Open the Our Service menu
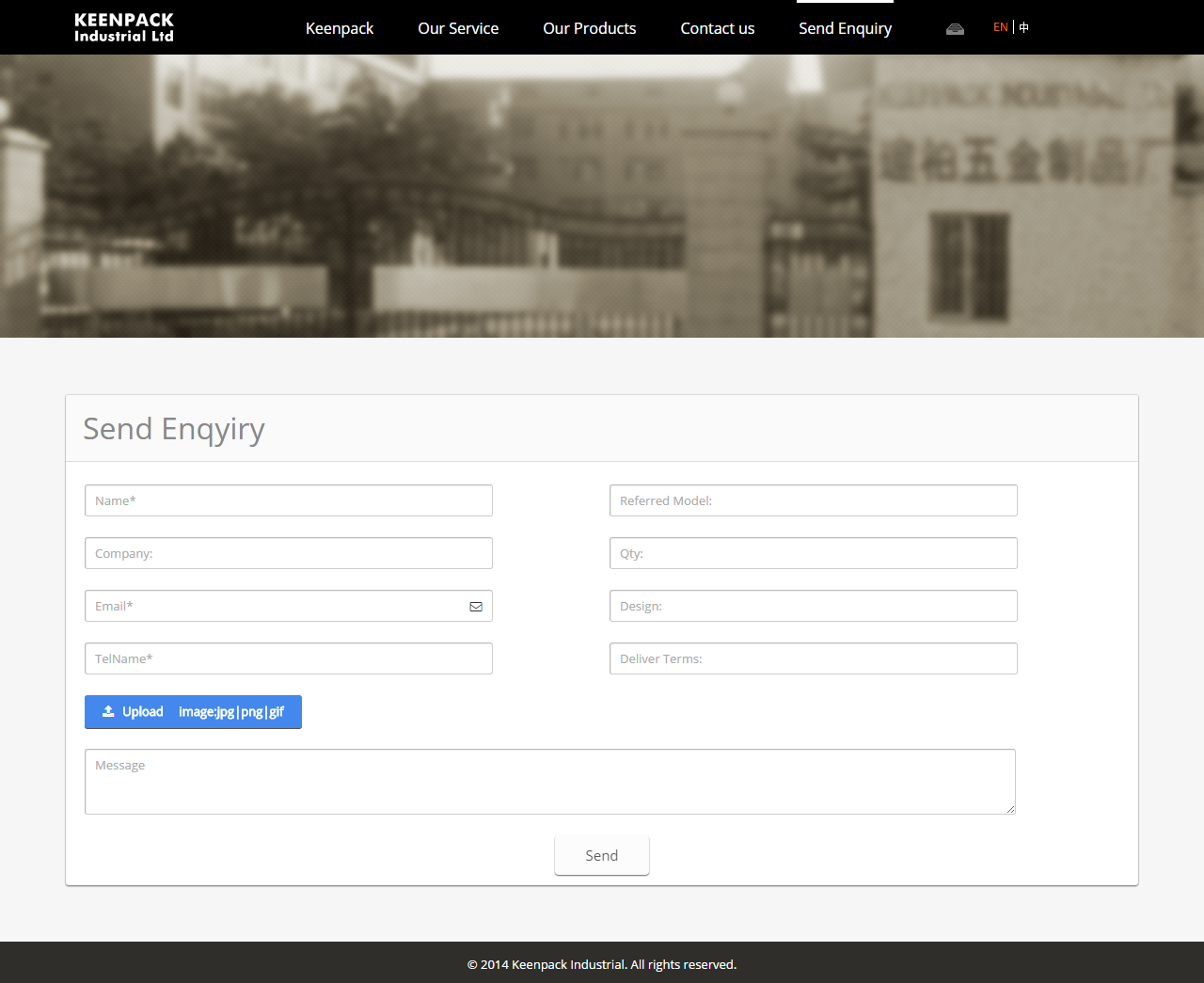This screenshot has height=983, width=1204. (x=458, y=28)
